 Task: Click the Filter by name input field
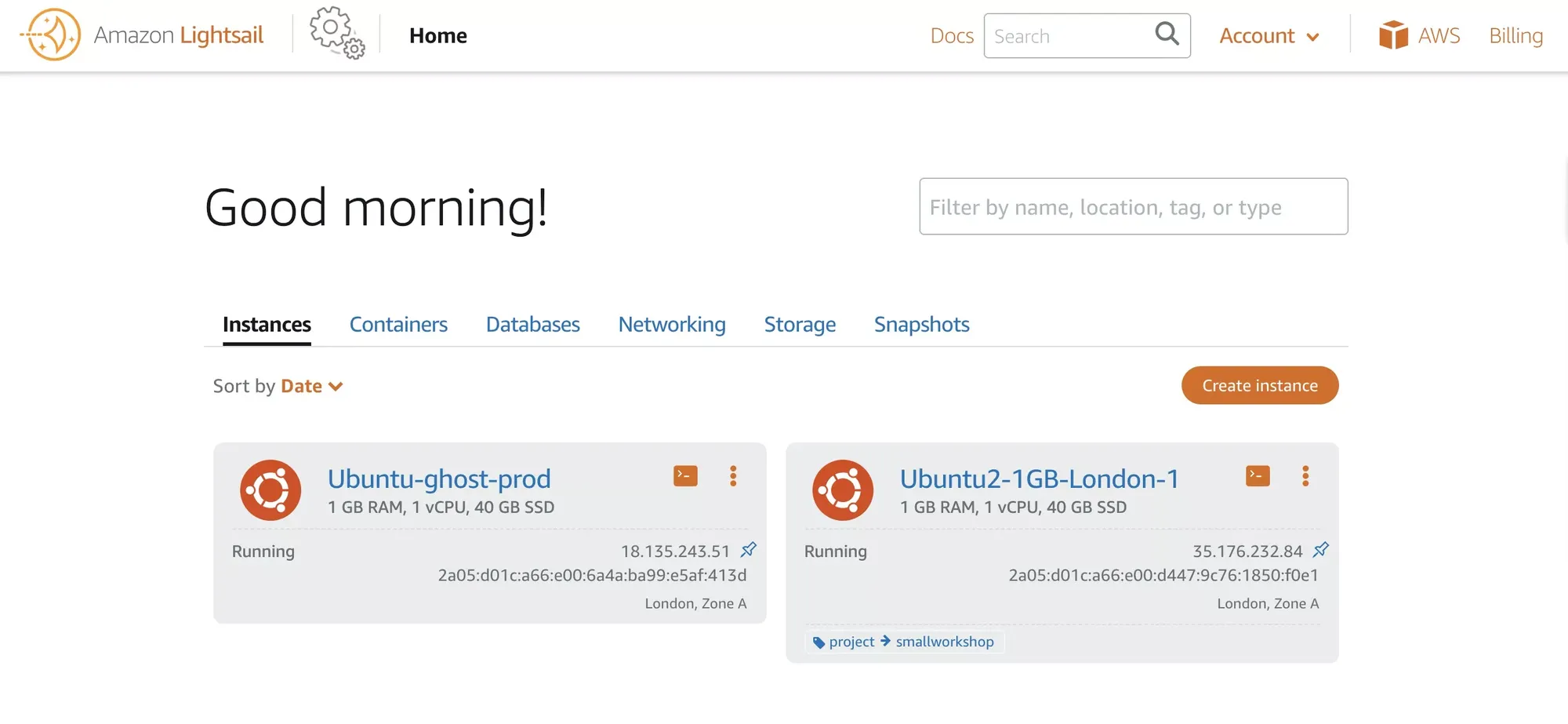[x=1134, y=206]
